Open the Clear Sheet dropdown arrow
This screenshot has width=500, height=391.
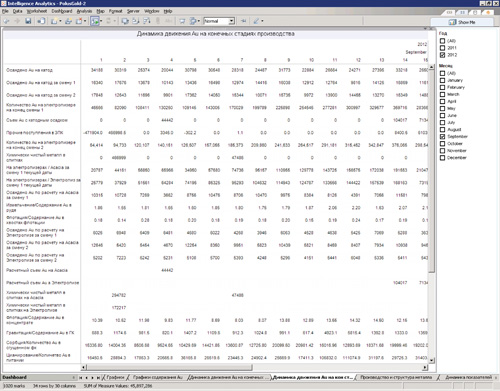click(x=85, y=21)
